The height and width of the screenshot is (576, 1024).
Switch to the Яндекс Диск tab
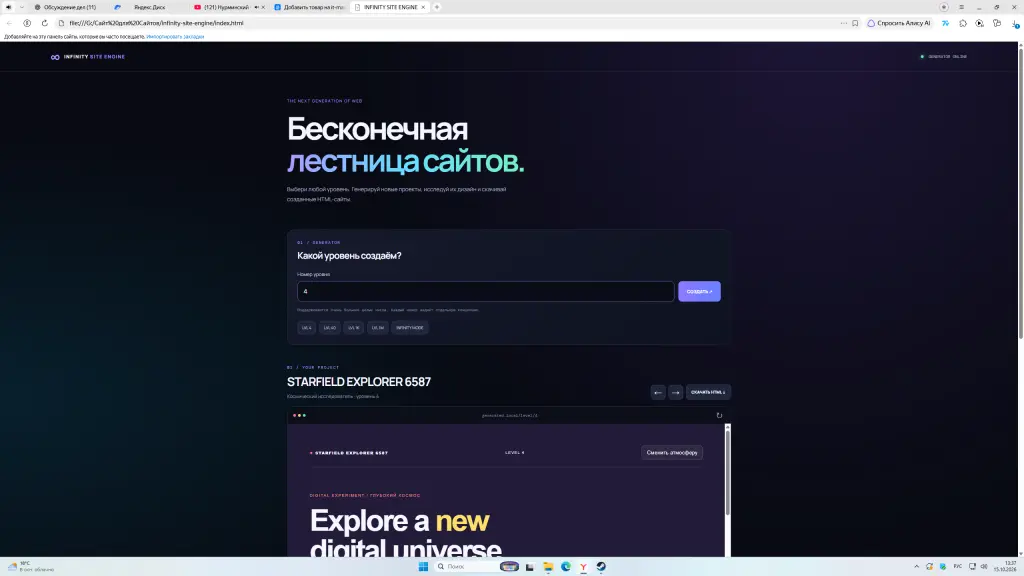point(149,7)
